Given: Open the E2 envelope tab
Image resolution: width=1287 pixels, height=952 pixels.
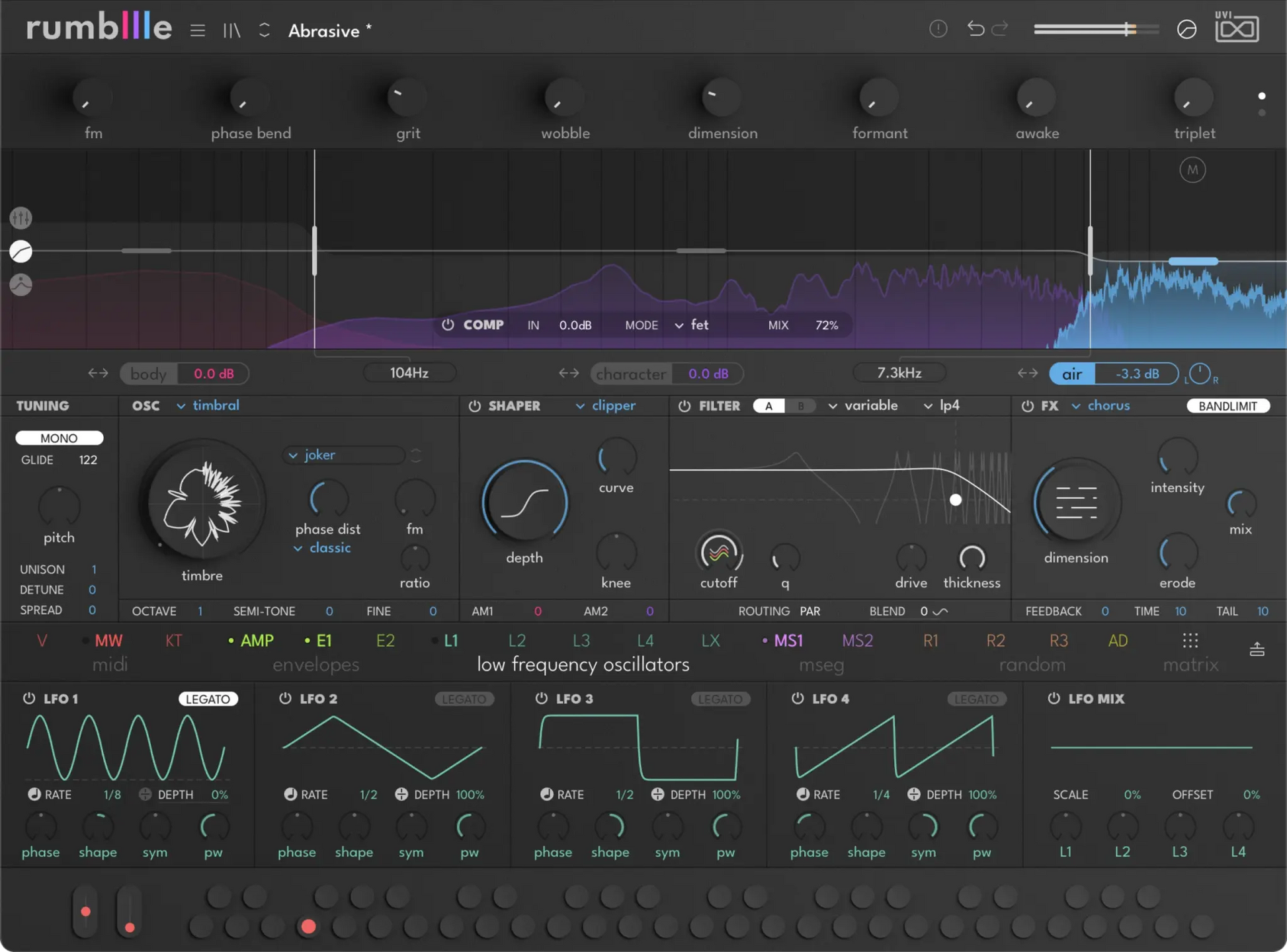Looking at the screenshot, I should coord(385,640).
